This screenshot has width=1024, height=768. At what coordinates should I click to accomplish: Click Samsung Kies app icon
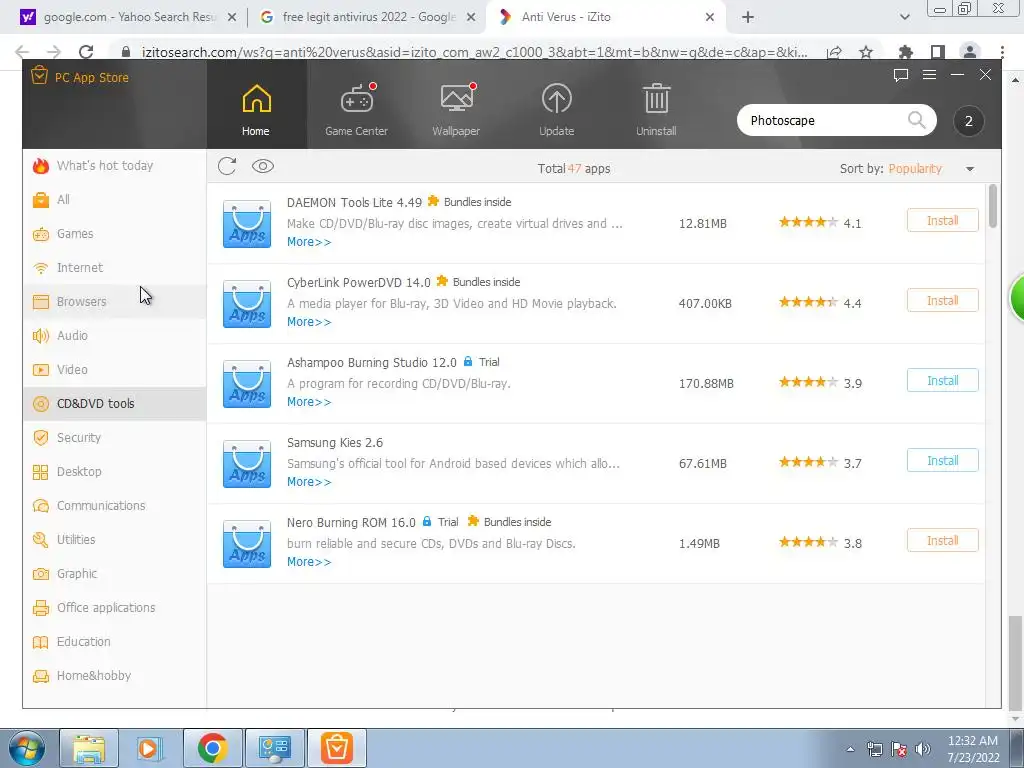(247, 464)
